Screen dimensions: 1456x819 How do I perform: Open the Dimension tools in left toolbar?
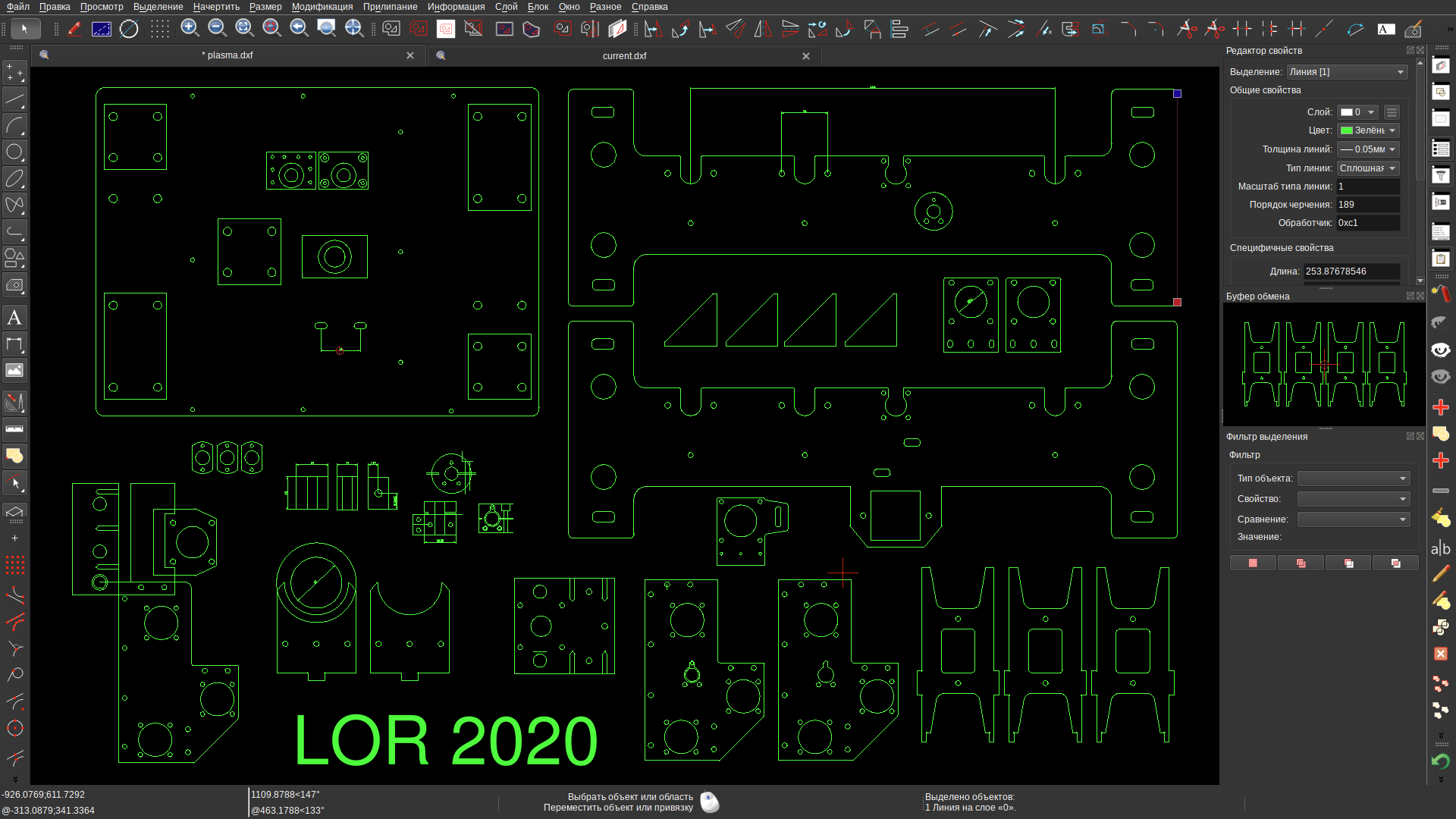click(x=14, y=344)
